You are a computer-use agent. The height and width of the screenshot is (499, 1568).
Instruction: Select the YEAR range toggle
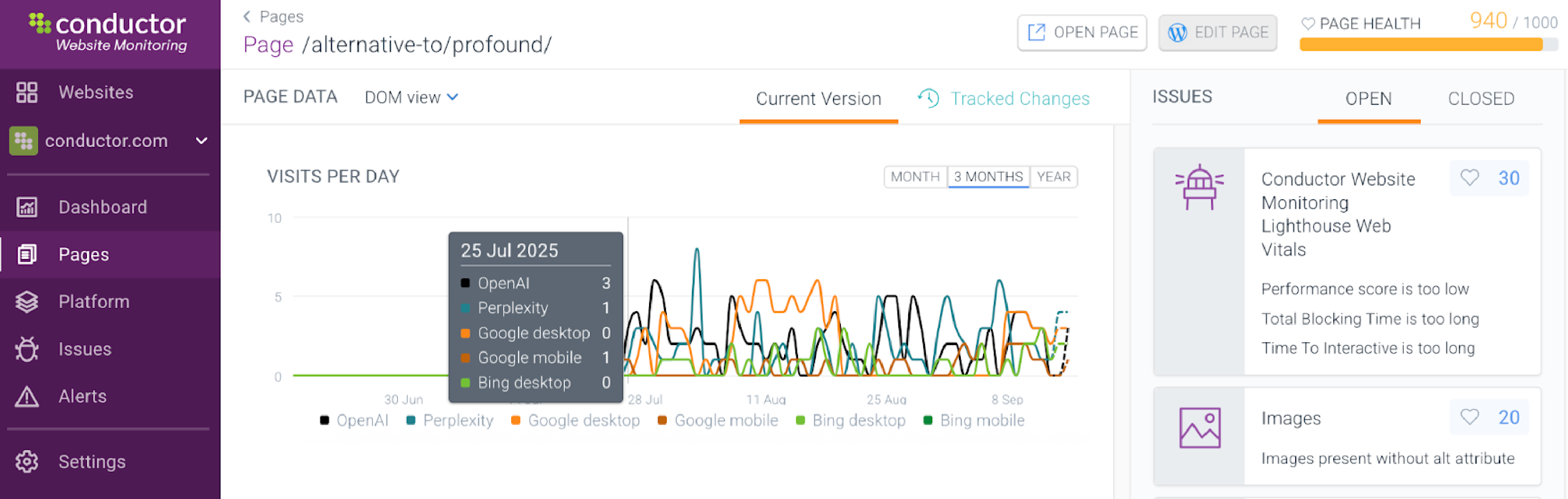[x=1053, y=177]
